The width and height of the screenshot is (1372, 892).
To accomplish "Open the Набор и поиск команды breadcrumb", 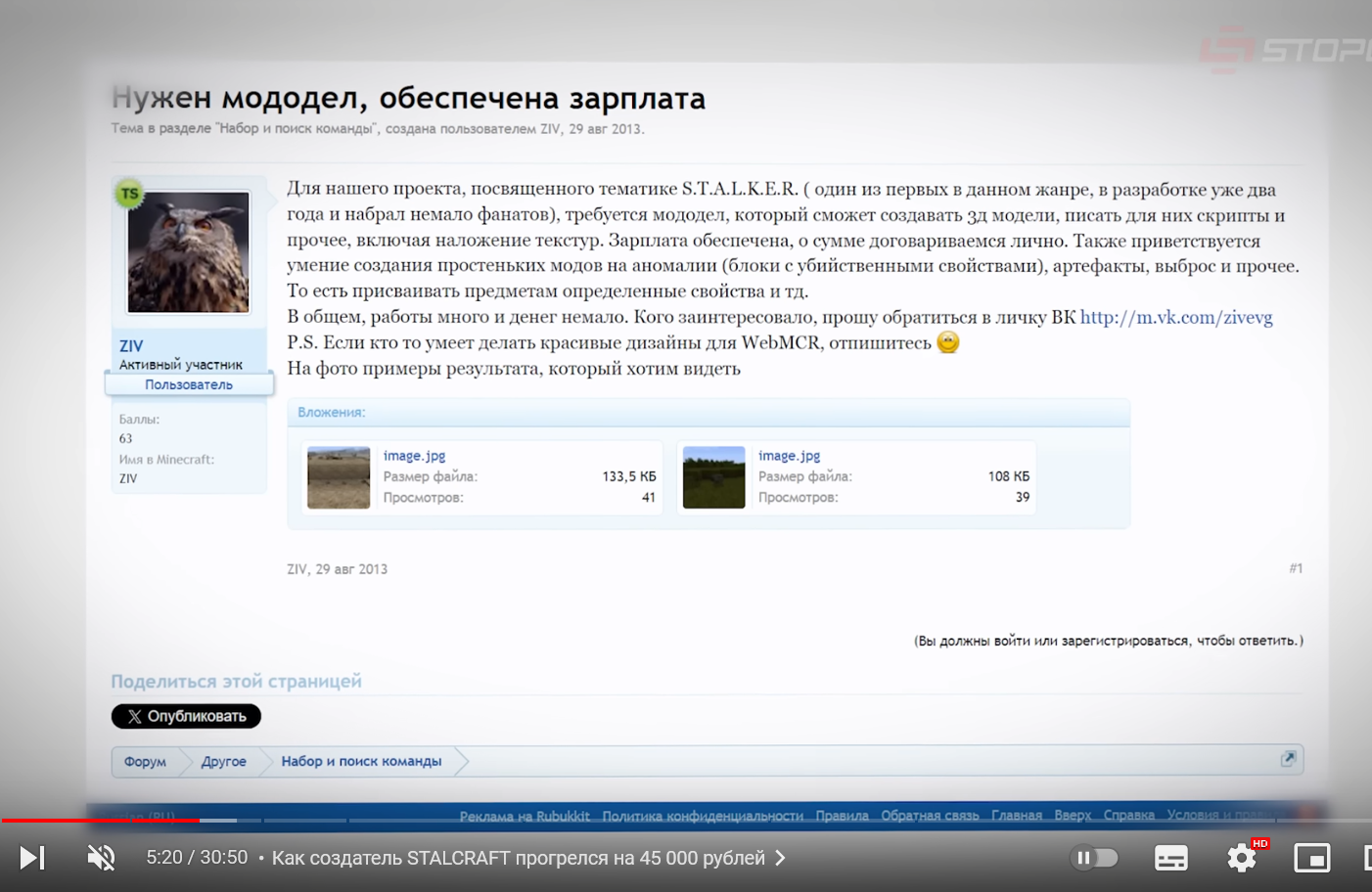I will [361, 761].
